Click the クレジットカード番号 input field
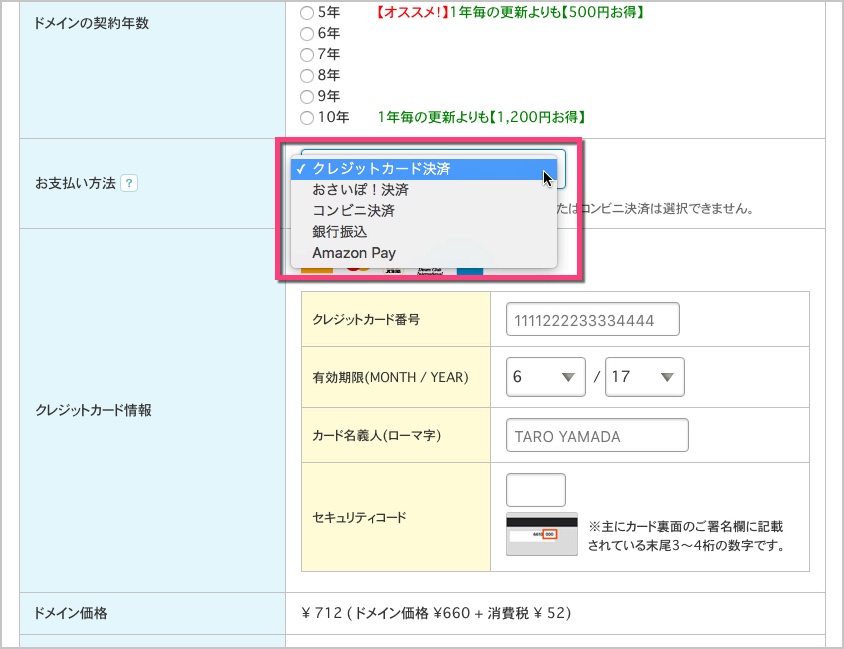Screen dimensions: 844x649 (x=593, y=320)
